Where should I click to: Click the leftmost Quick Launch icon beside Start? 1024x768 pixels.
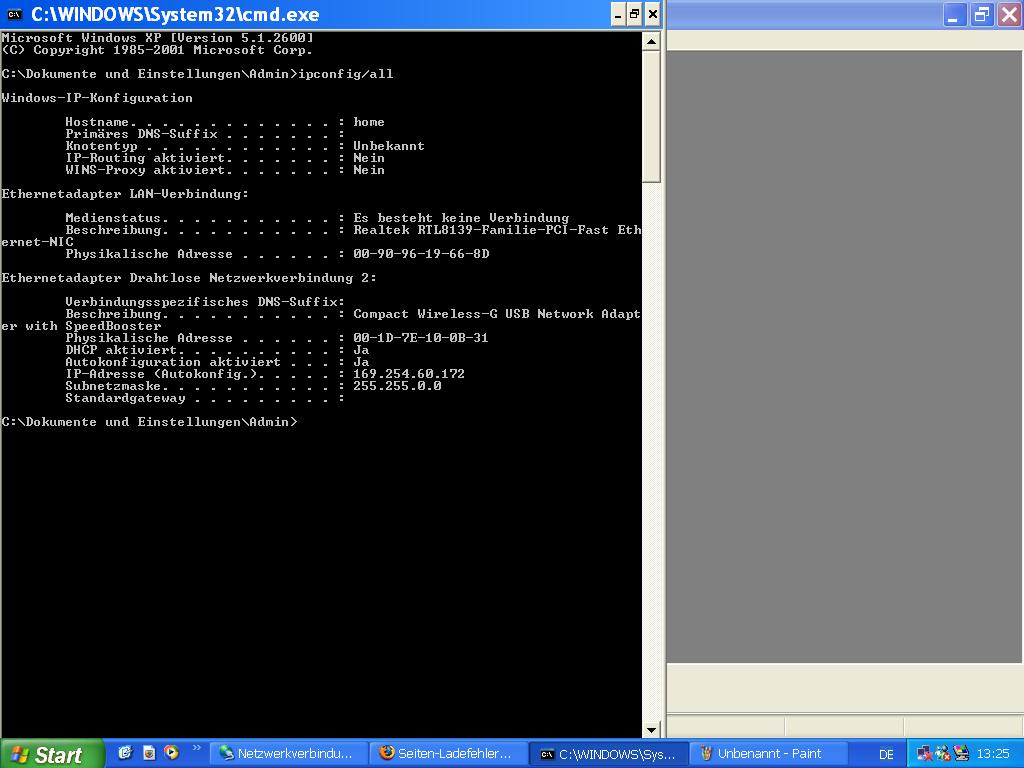coord(125,753)
